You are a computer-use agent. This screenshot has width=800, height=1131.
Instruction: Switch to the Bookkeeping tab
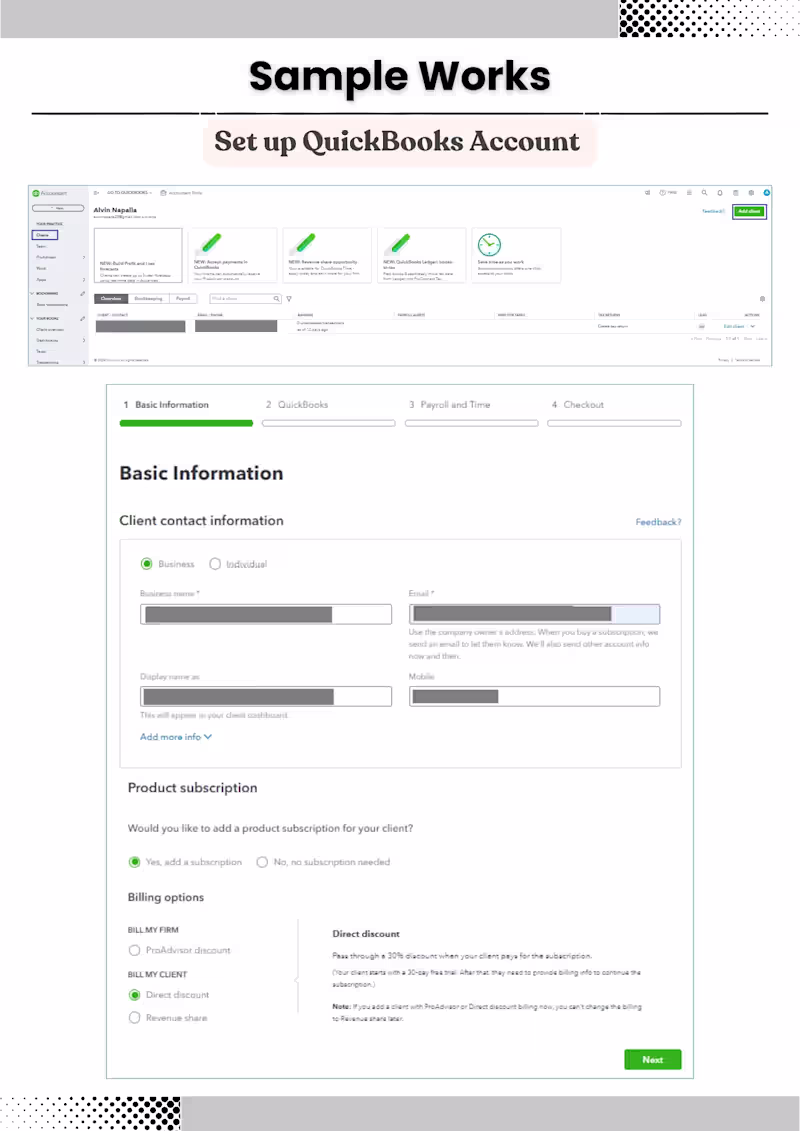pos(149,299)
